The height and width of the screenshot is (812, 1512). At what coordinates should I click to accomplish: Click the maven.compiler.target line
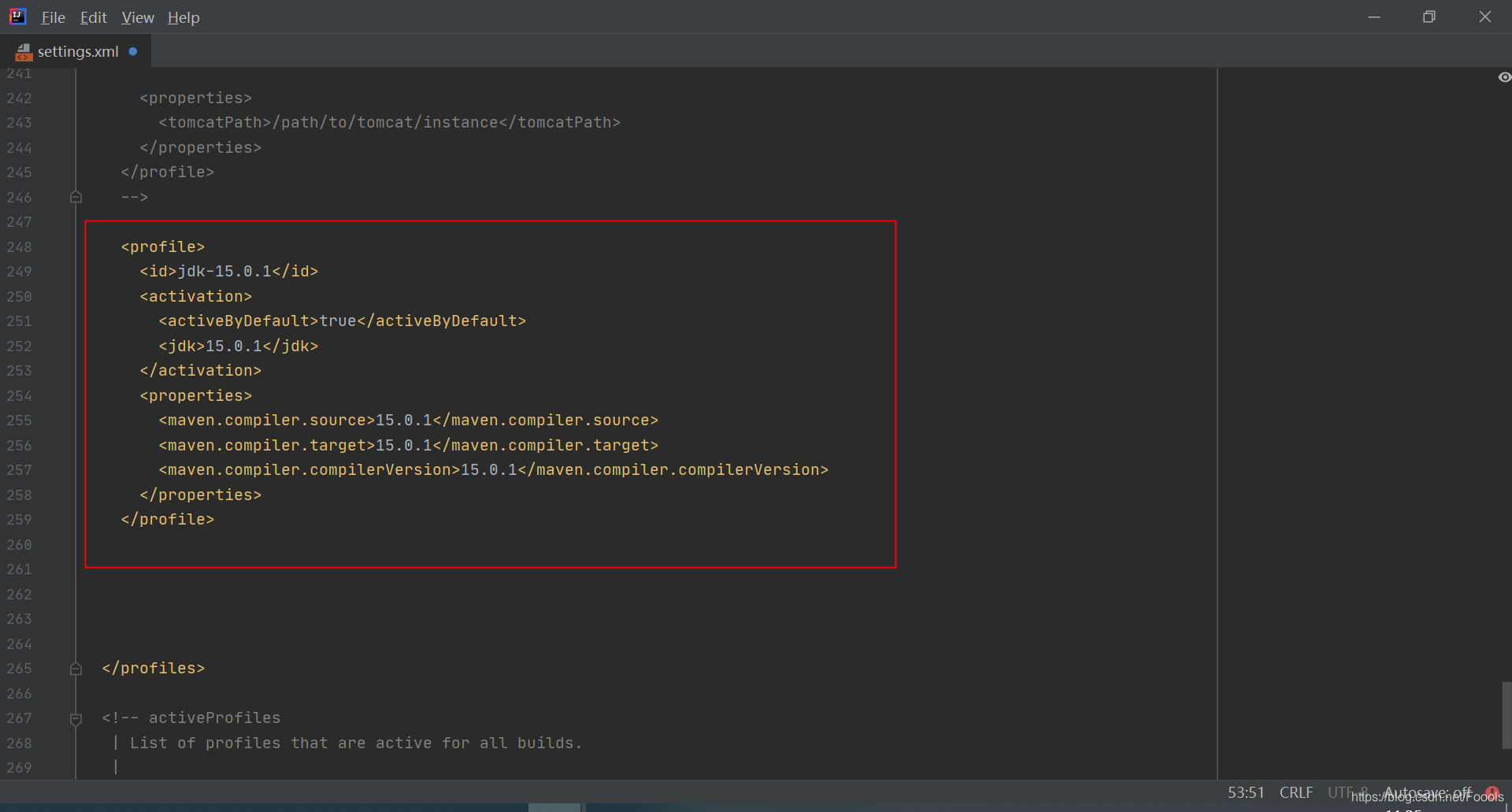409,446
